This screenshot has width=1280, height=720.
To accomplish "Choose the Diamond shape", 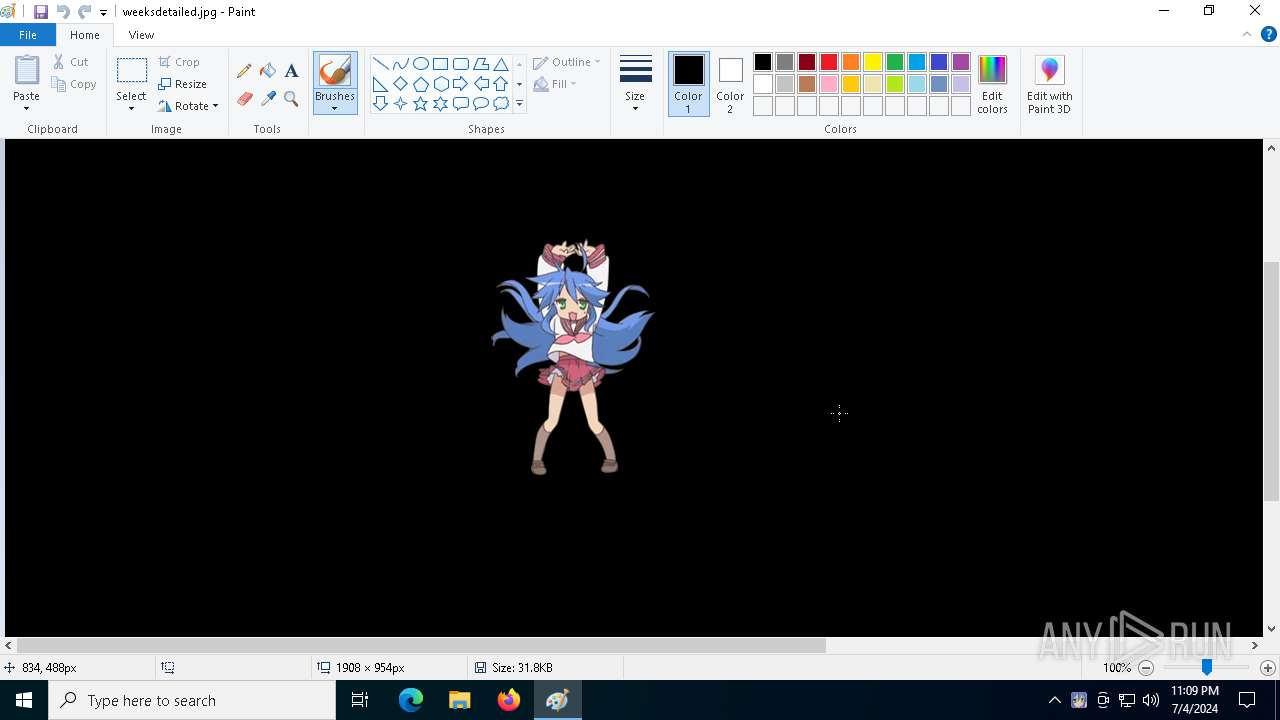I will coord(401,84).
